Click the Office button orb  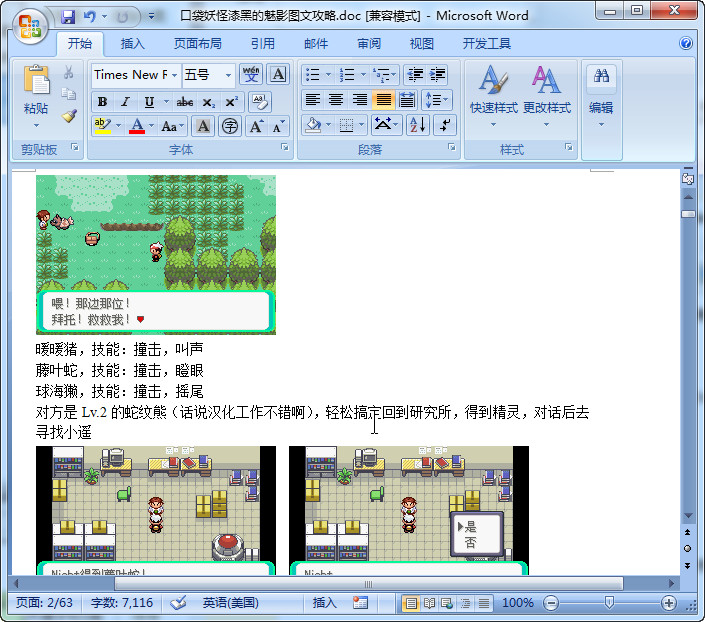[x=30, y=26]
